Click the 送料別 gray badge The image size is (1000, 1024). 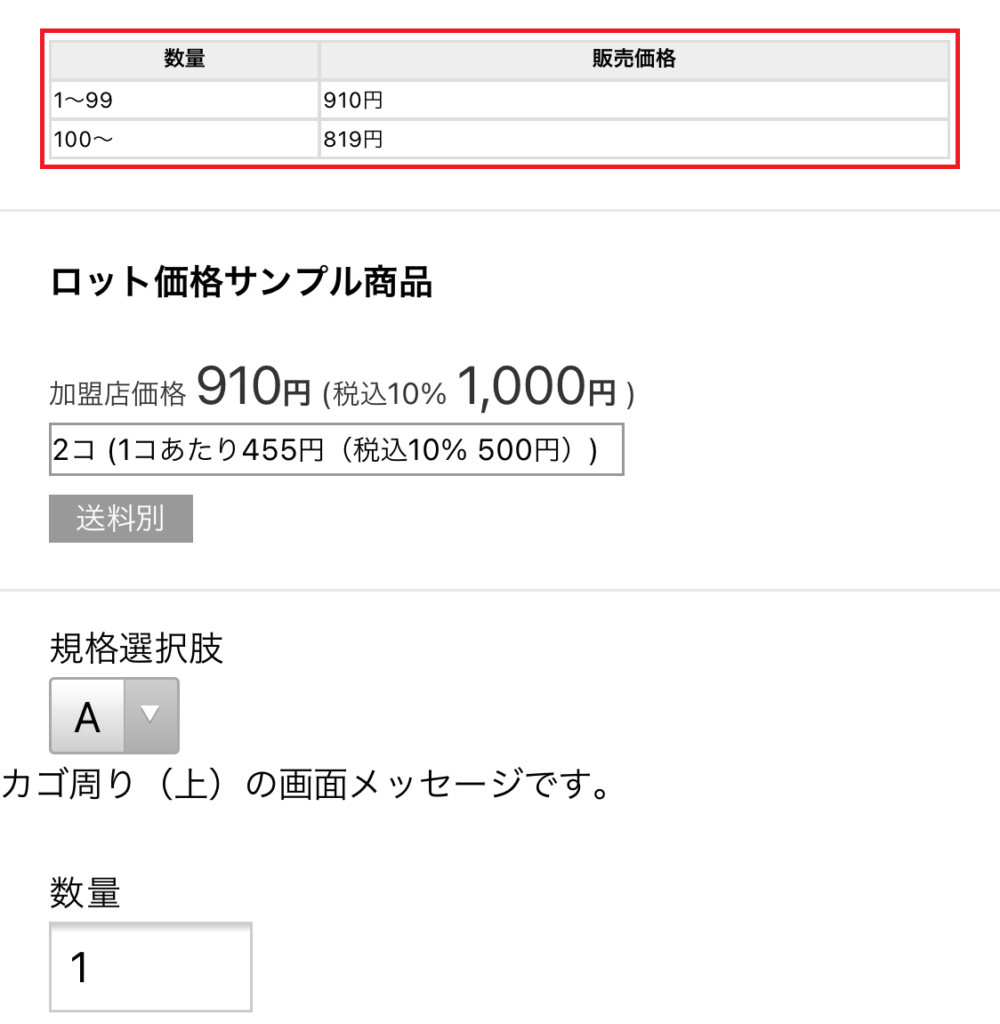(121, 519)
